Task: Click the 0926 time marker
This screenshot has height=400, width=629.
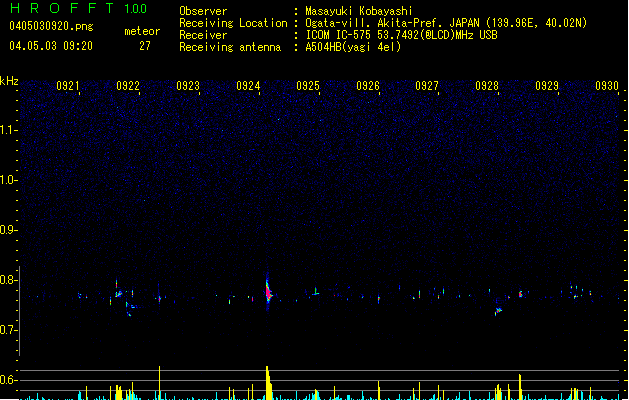Action: (x=368, y=86)
